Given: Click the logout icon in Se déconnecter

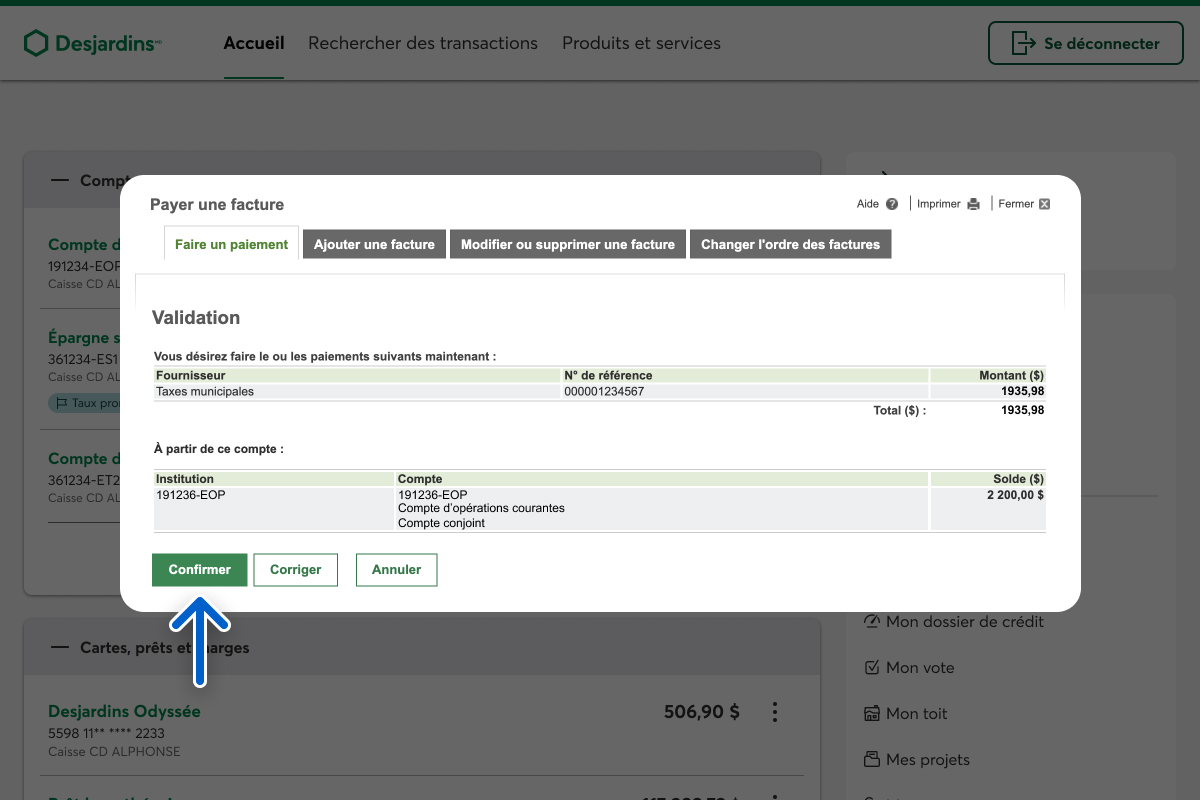Looking at the screenshot, I should [x=1023, y=43].
